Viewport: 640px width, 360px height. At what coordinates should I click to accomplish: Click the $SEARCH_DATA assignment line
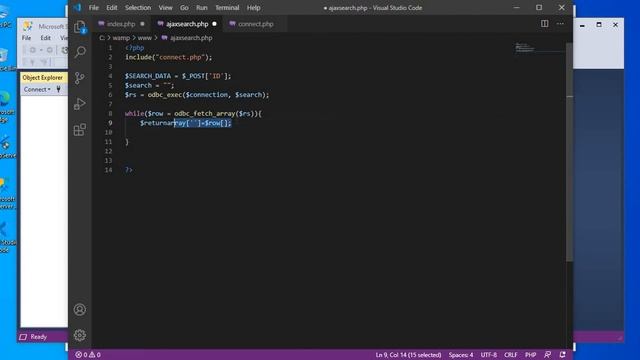(x=178, y=76)
